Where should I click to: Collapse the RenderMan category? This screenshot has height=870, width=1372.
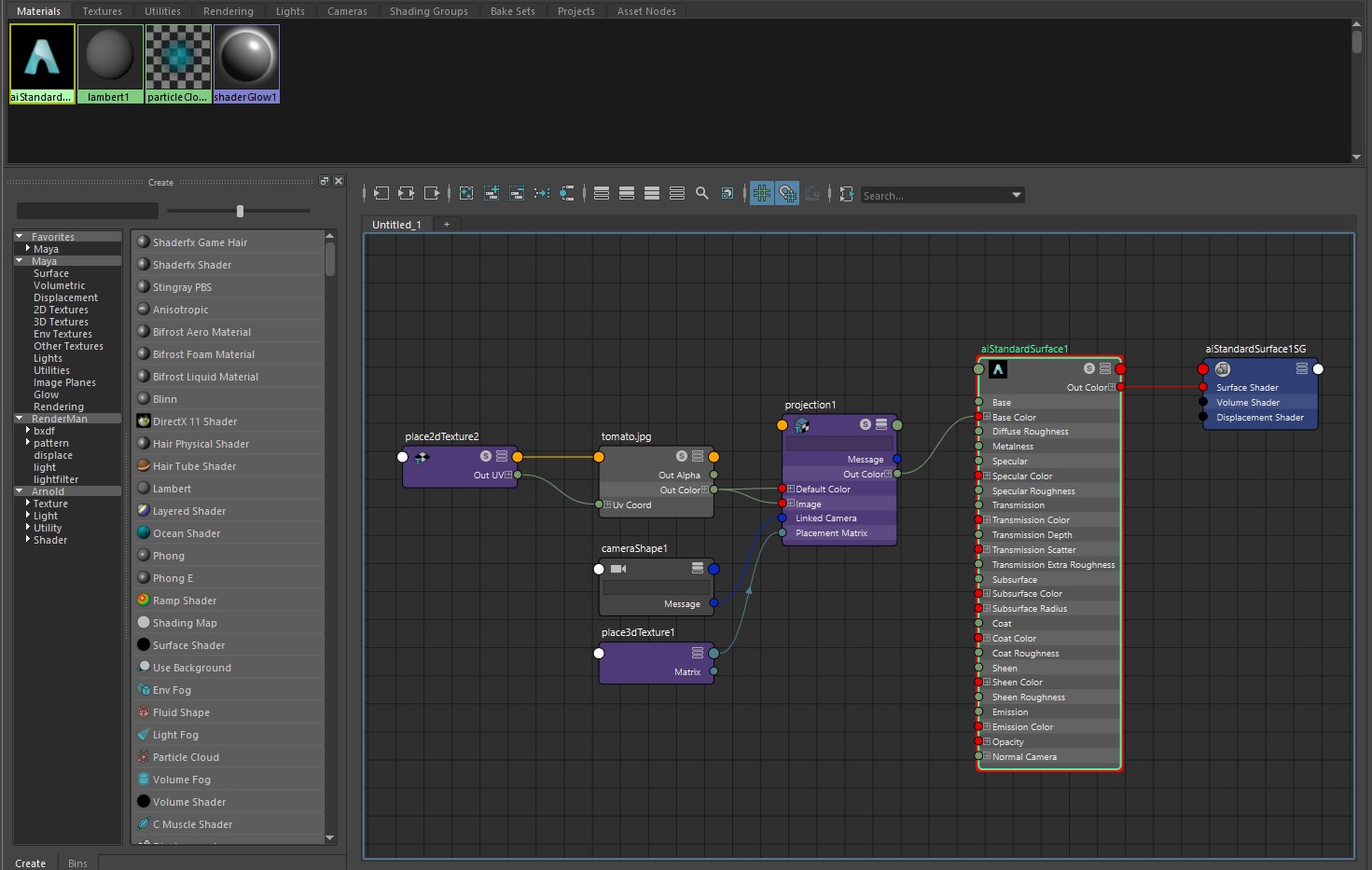click(x=20, y=419)
